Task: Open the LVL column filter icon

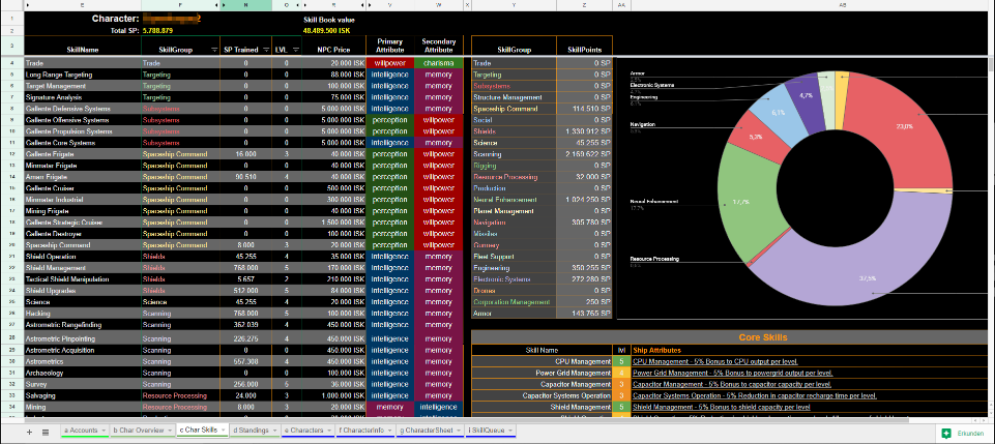Action: tap(298, 48)
